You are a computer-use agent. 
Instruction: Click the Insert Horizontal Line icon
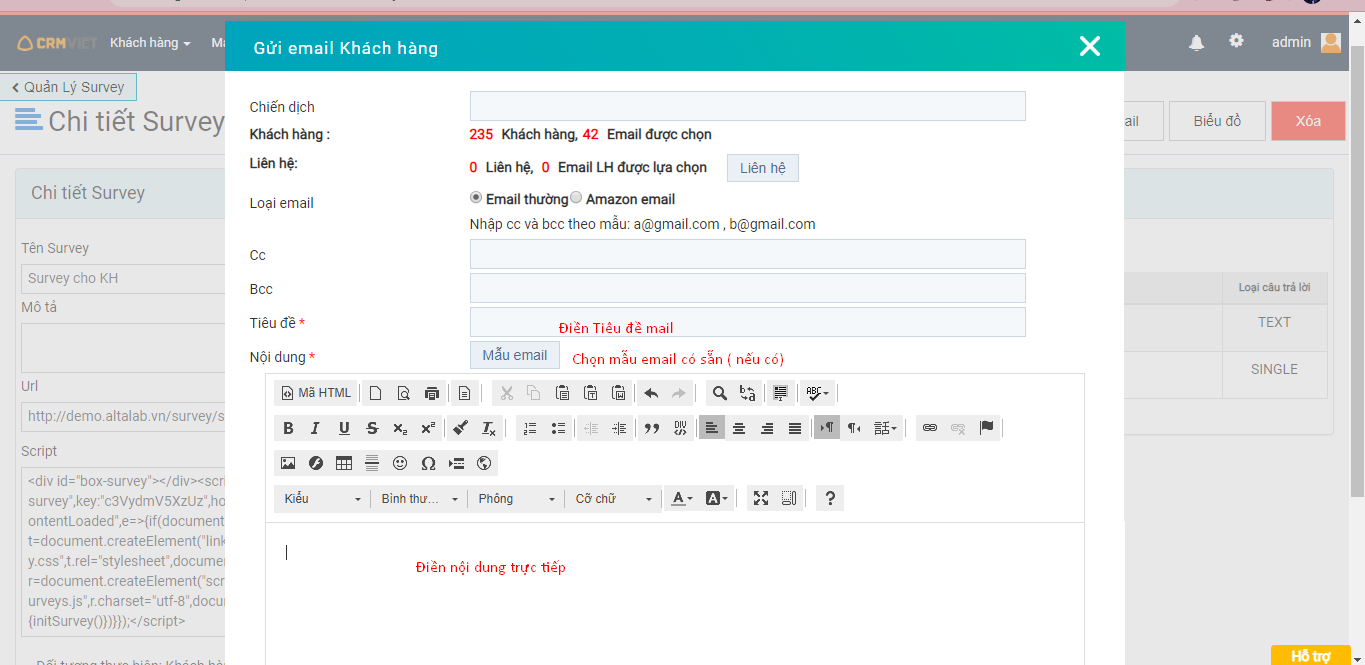(372, 463)
